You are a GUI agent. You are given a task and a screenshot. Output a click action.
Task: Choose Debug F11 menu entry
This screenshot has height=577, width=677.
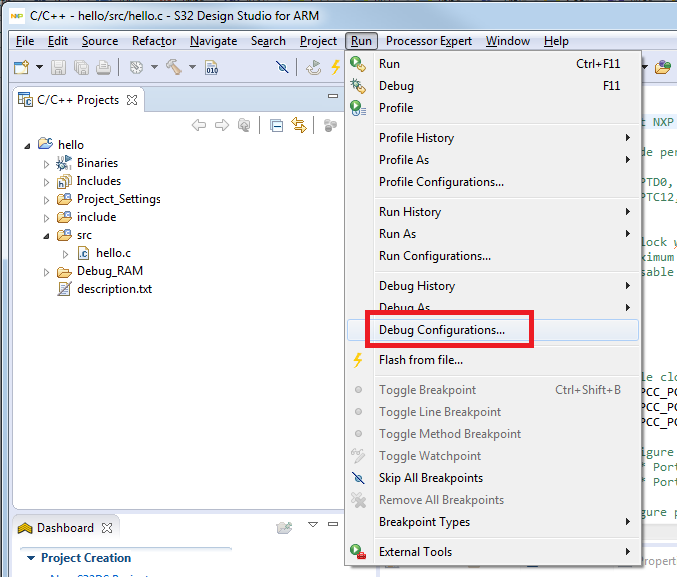click(492, 86)
